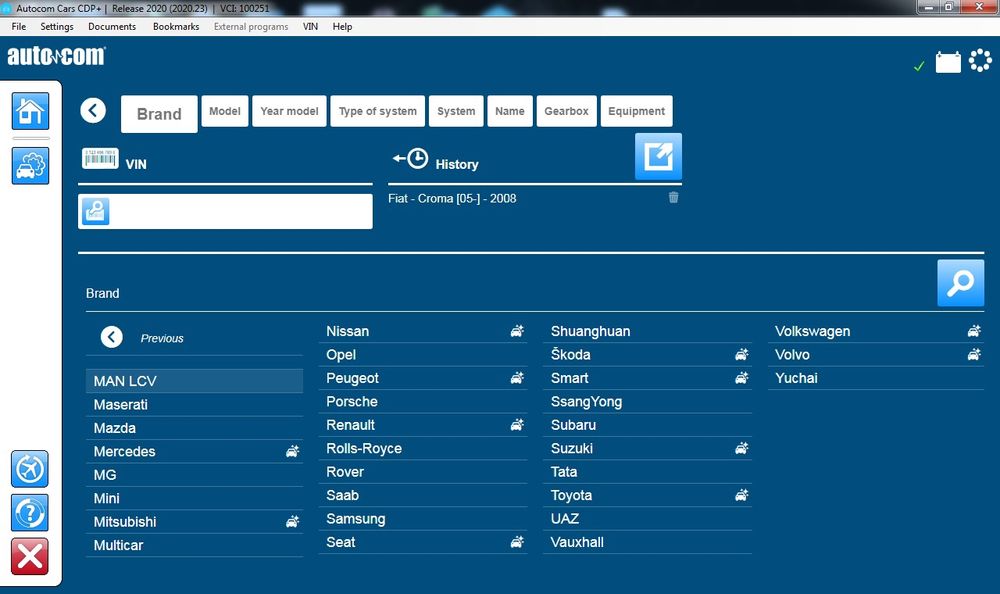This screenshot has width=1000, height=594.
Task: Select Mini brand
Action: coord(195,498)
